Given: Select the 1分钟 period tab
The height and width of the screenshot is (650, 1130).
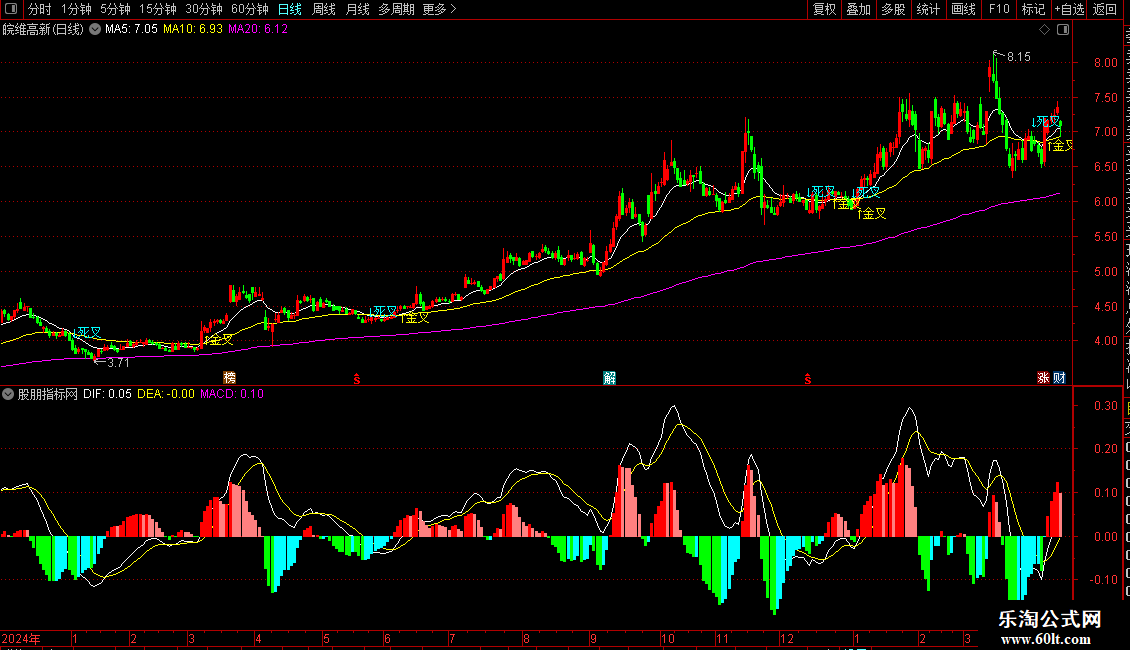Looking at the screenshot, I should [x=76, y=9].
